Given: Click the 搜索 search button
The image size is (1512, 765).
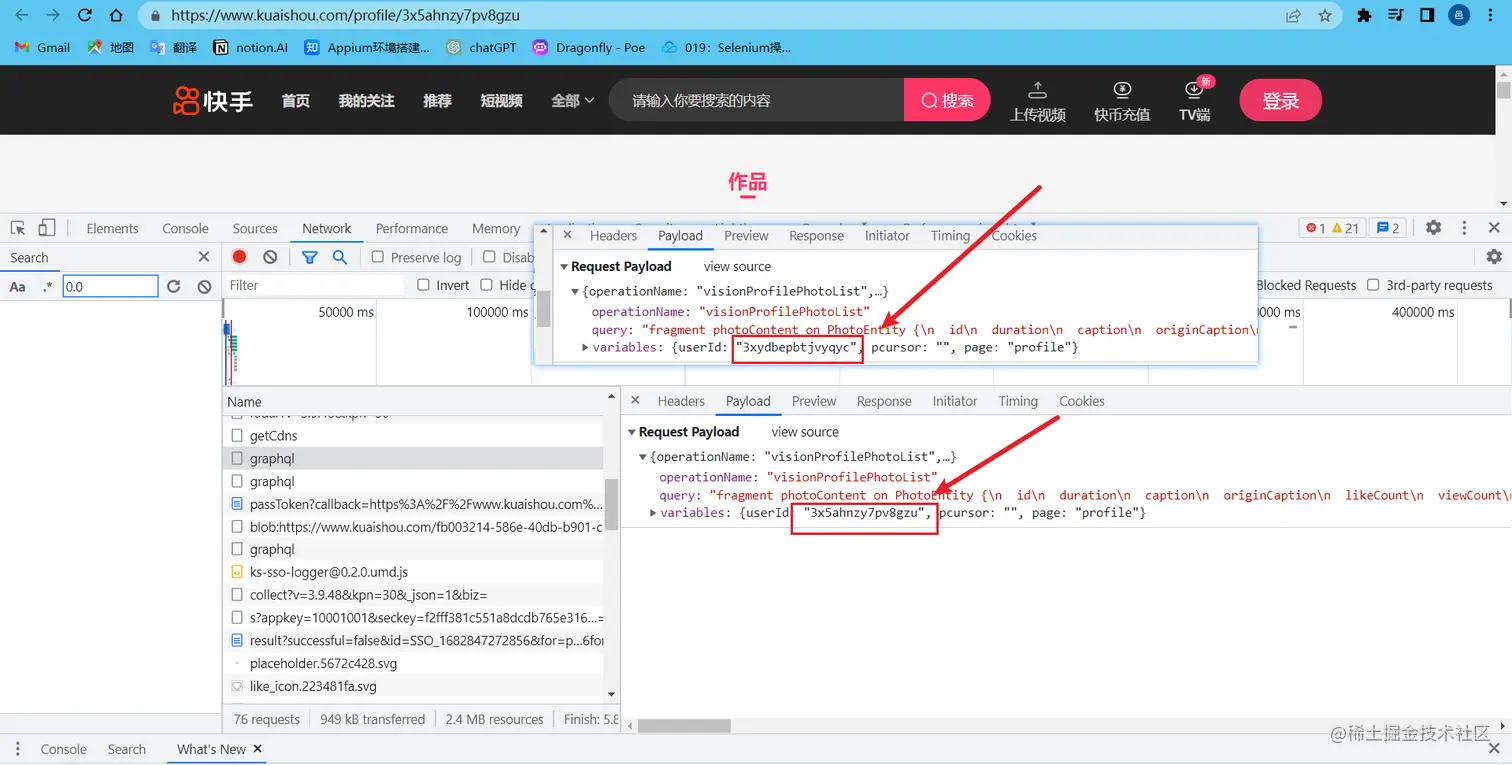Looking at the screenshot, I should point(947,100).
